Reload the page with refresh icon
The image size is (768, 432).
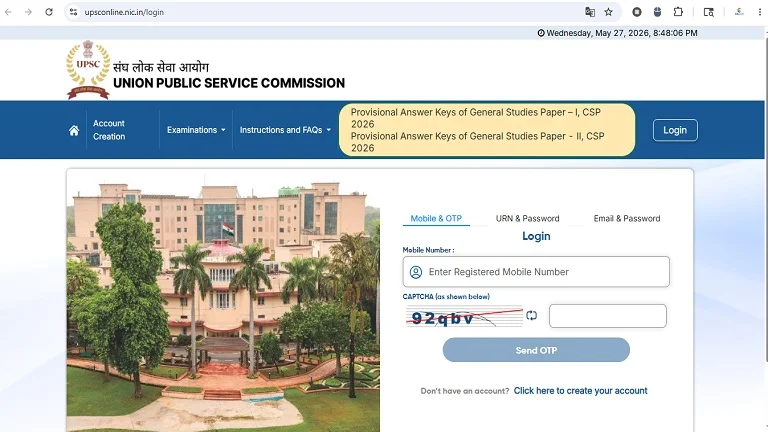49,12
